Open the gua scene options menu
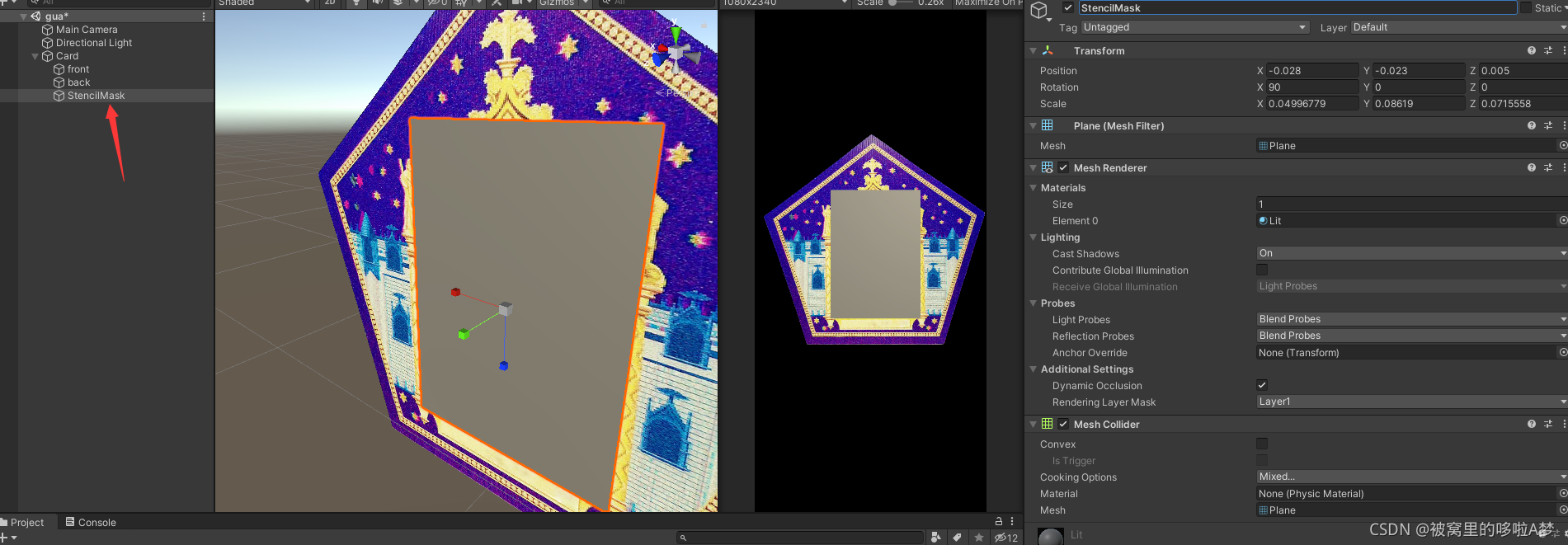Screen dimensions: 1568x545 (204, 16)
